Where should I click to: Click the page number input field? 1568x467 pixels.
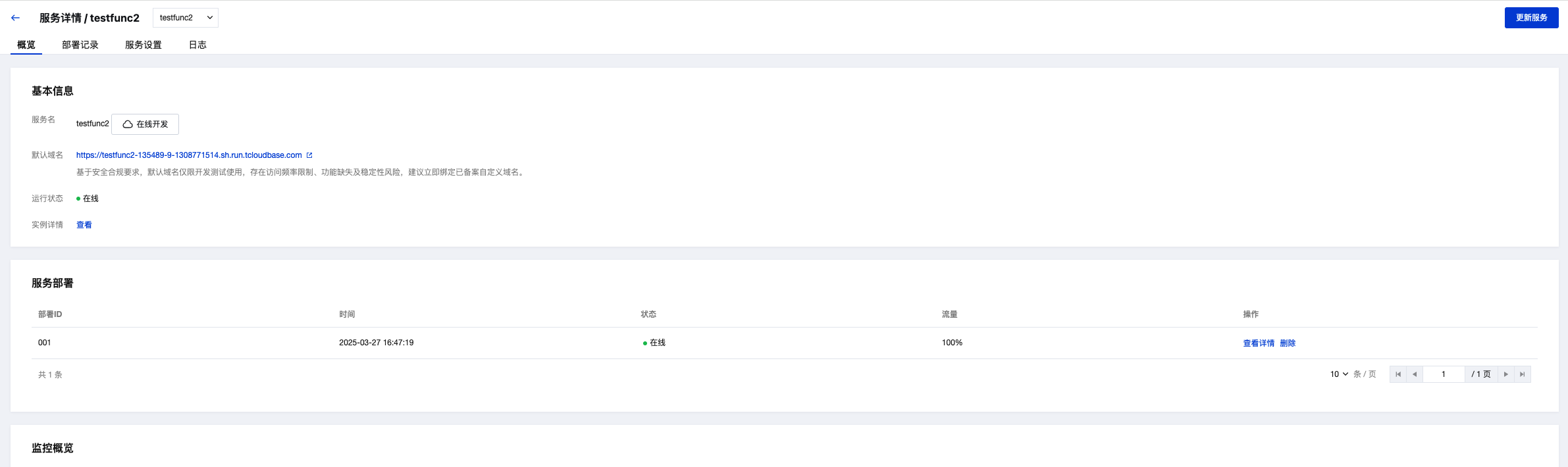coord(1444,374)
